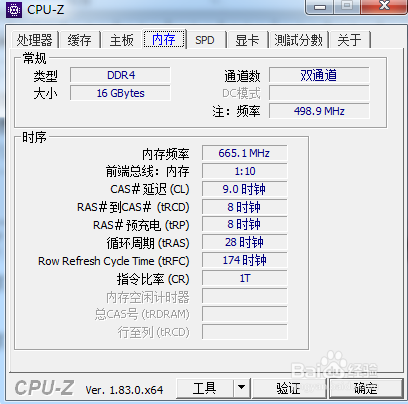Click the 1:10 FSB ratio value
The image size is (408, 404).
[x=244, y=171]
